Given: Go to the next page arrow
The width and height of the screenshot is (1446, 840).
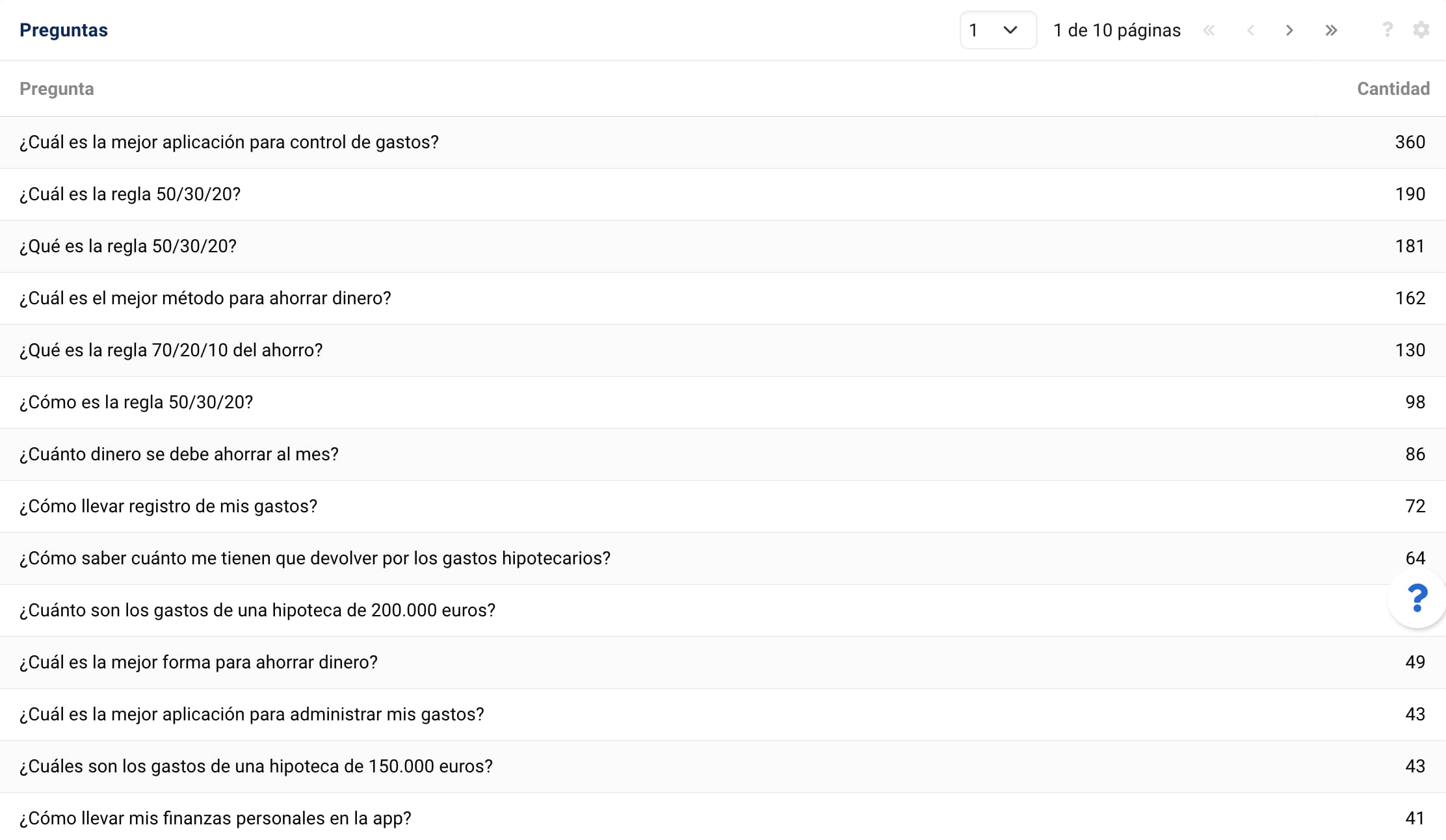Looking at the screenshot, I should (x=1289, y=31).
